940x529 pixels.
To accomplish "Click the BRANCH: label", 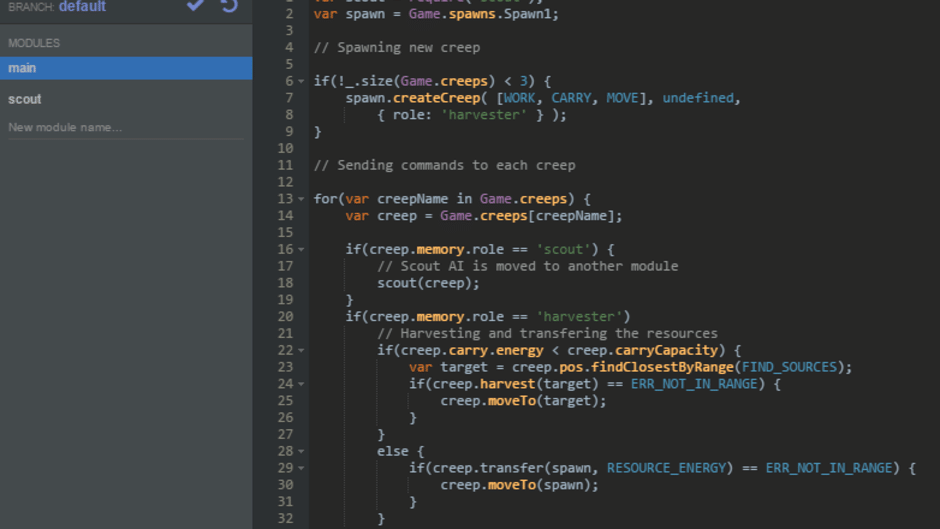I will 31,7.
